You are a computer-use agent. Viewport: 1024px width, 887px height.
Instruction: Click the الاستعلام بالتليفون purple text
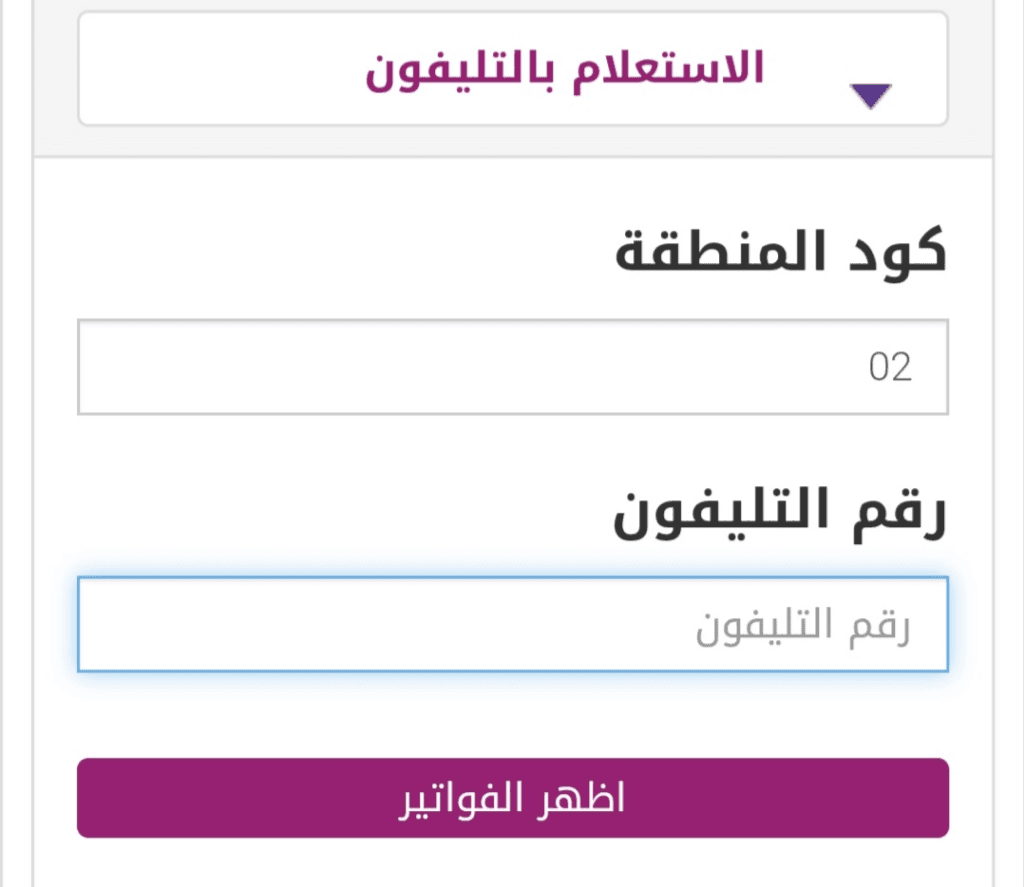click(x=565, y=68)
